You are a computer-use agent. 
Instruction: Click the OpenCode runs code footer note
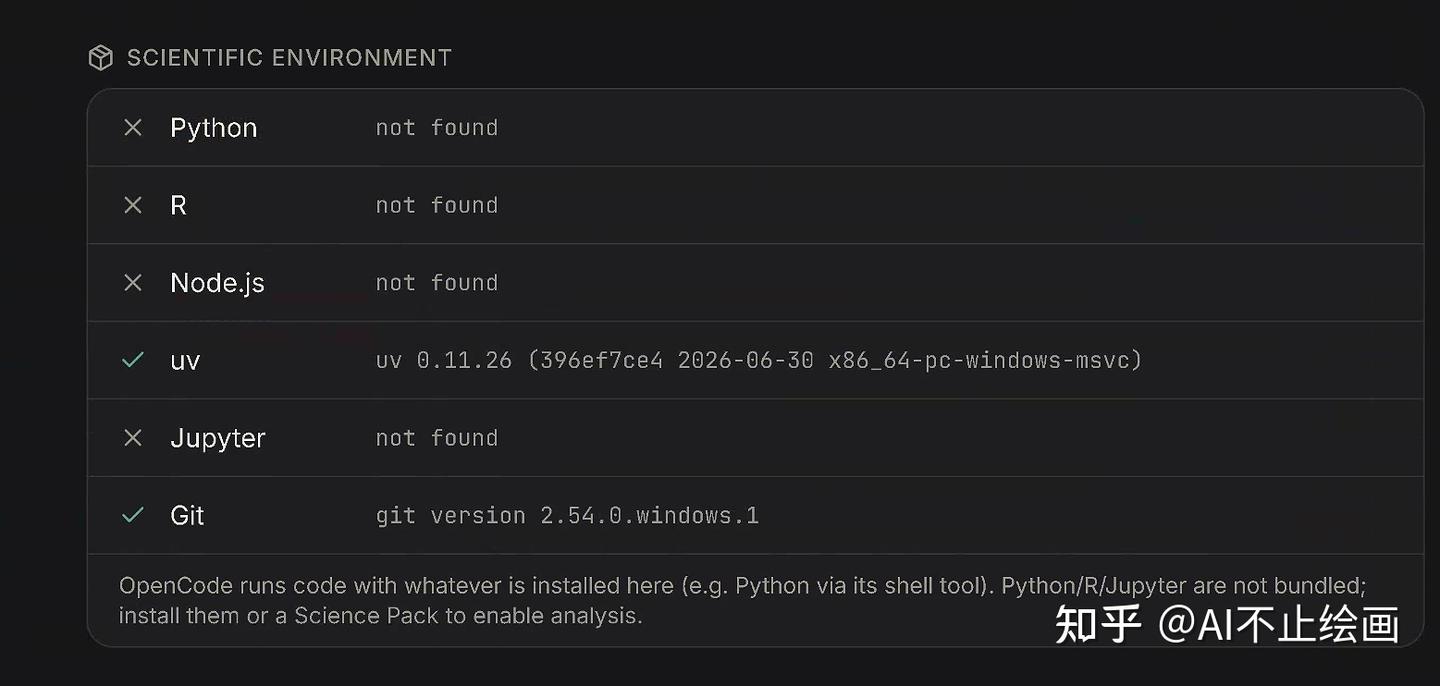tap(742, 601)
